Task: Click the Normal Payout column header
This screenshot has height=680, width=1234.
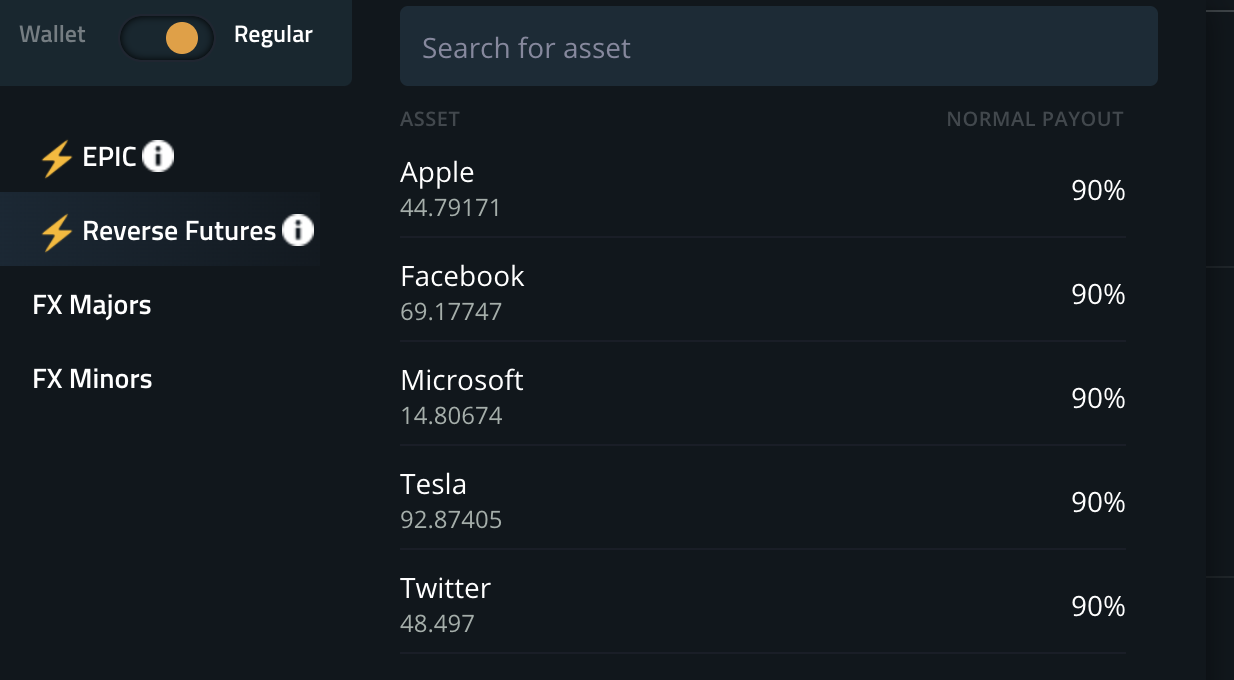Action: [x=1035, y=119]
